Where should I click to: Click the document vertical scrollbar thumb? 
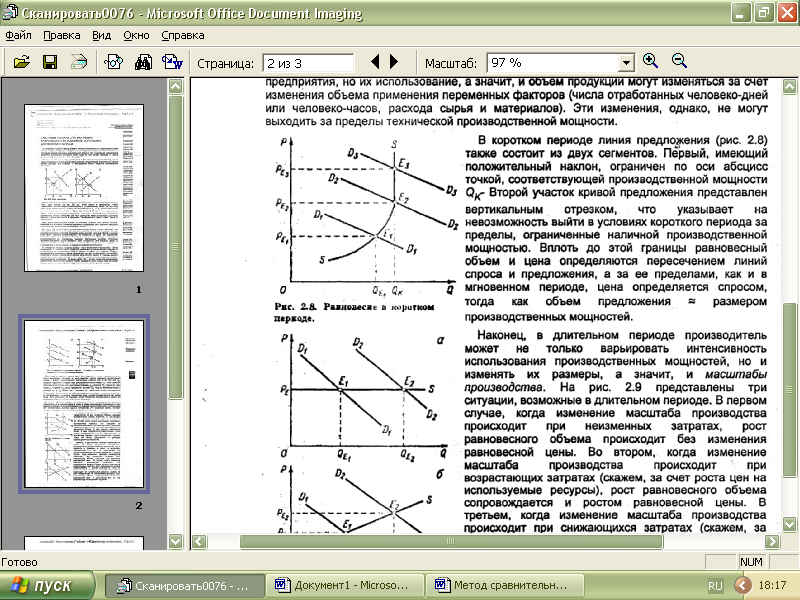(x=790, y=390)
